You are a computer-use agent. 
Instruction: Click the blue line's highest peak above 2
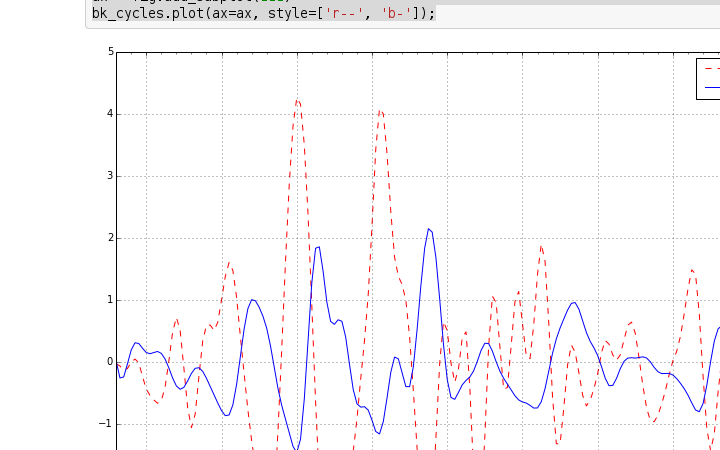[x=428, y=229]
